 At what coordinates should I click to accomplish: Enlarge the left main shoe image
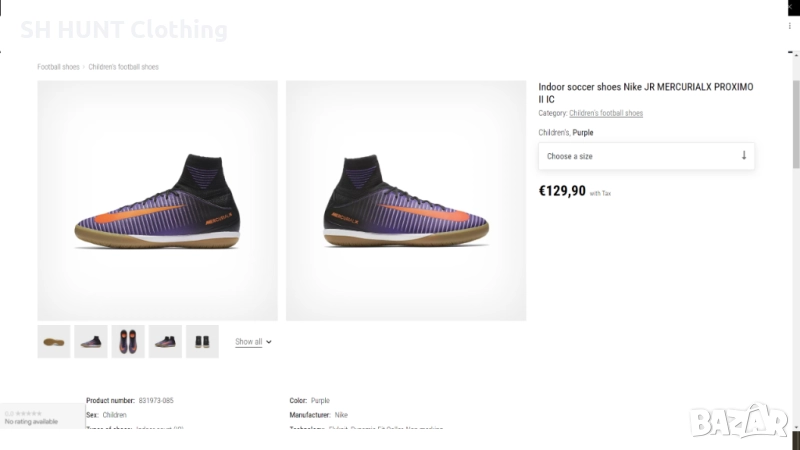157,200
